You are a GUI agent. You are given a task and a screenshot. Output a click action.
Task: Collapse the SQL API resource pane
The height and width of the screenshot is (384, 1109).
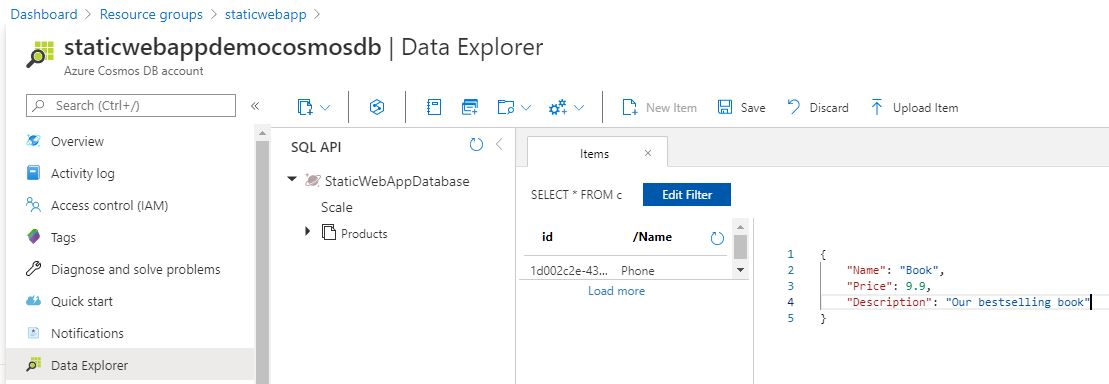click(x=499, y=144)
